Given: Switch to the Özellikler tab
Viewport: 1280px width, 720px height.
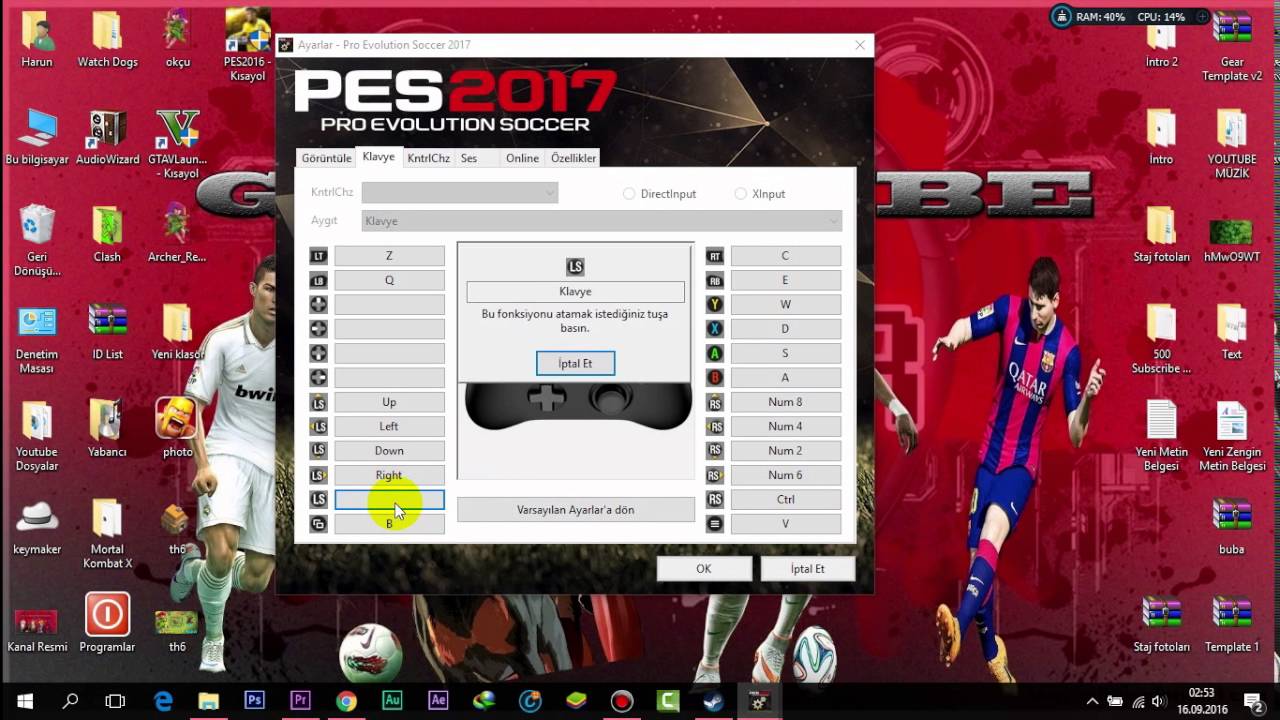Looking at the screenshot, I should click(573, 158).
